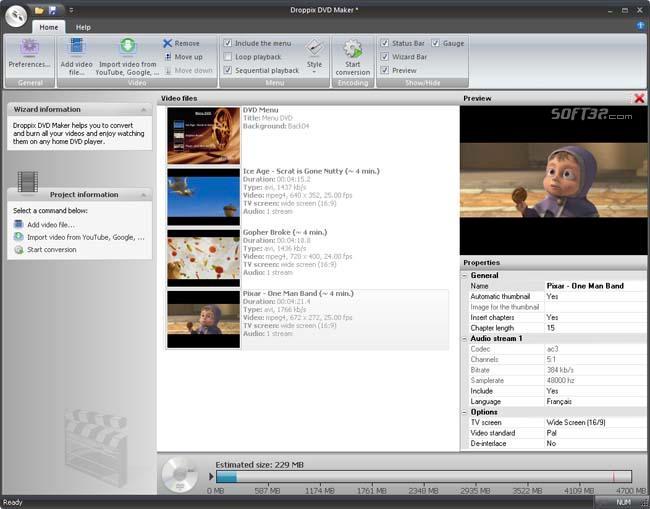Toggle the Wizard Bar checkbox
The image size is (650, 509).
coord(385,57)
